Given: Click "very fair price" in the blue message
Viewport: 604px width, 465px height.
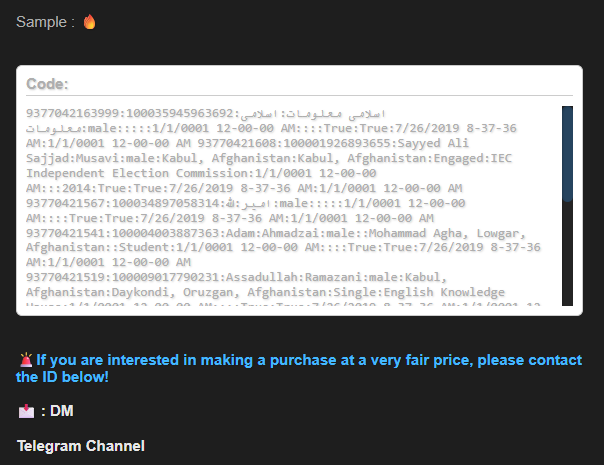Looking at the screenshot, I should 421,360.
